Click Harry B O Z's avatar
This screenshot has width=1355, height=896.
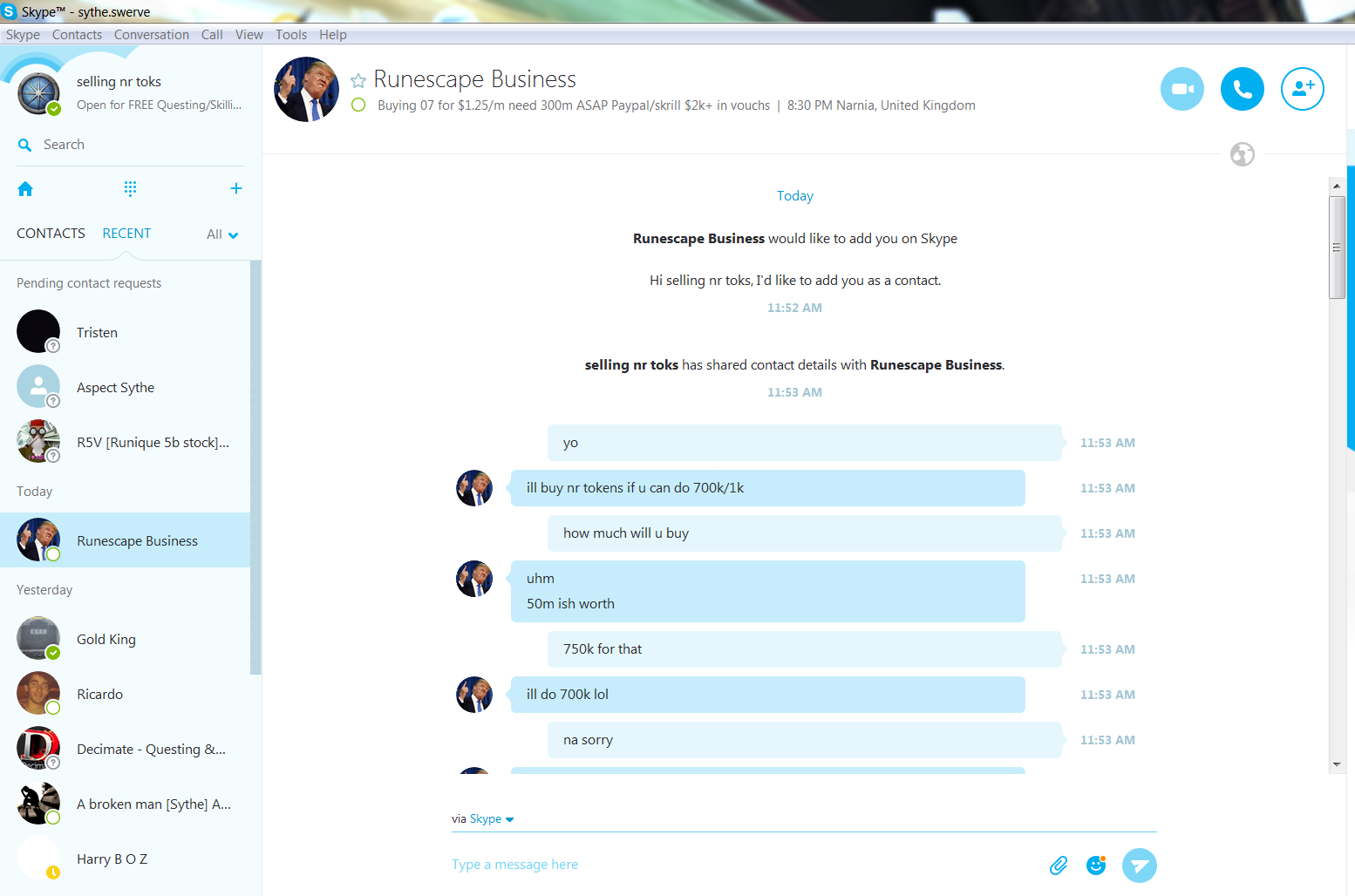[x=38, y=858]
